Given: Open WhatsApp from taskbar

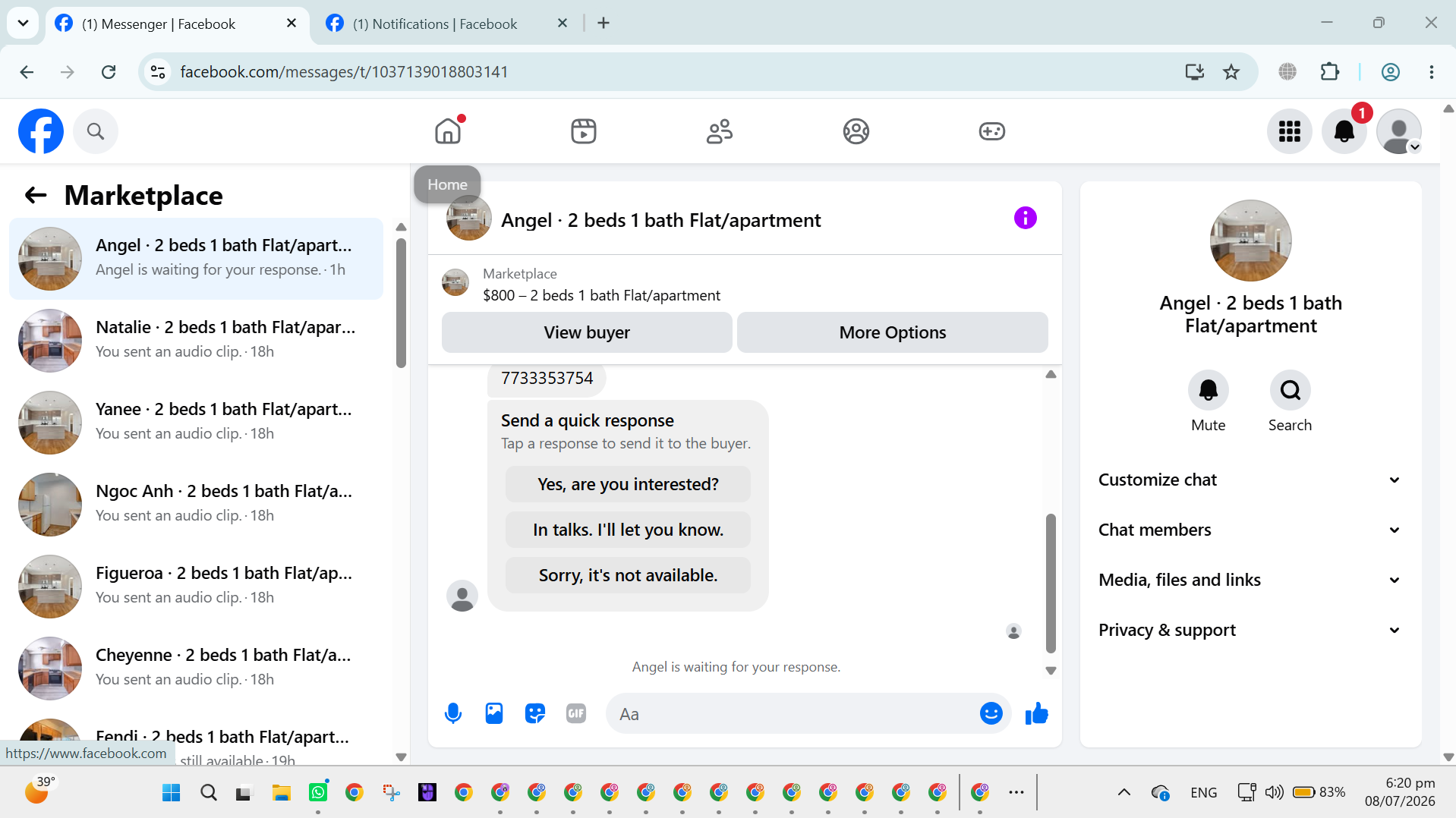Looking at the screenshot, I should 318,793.
